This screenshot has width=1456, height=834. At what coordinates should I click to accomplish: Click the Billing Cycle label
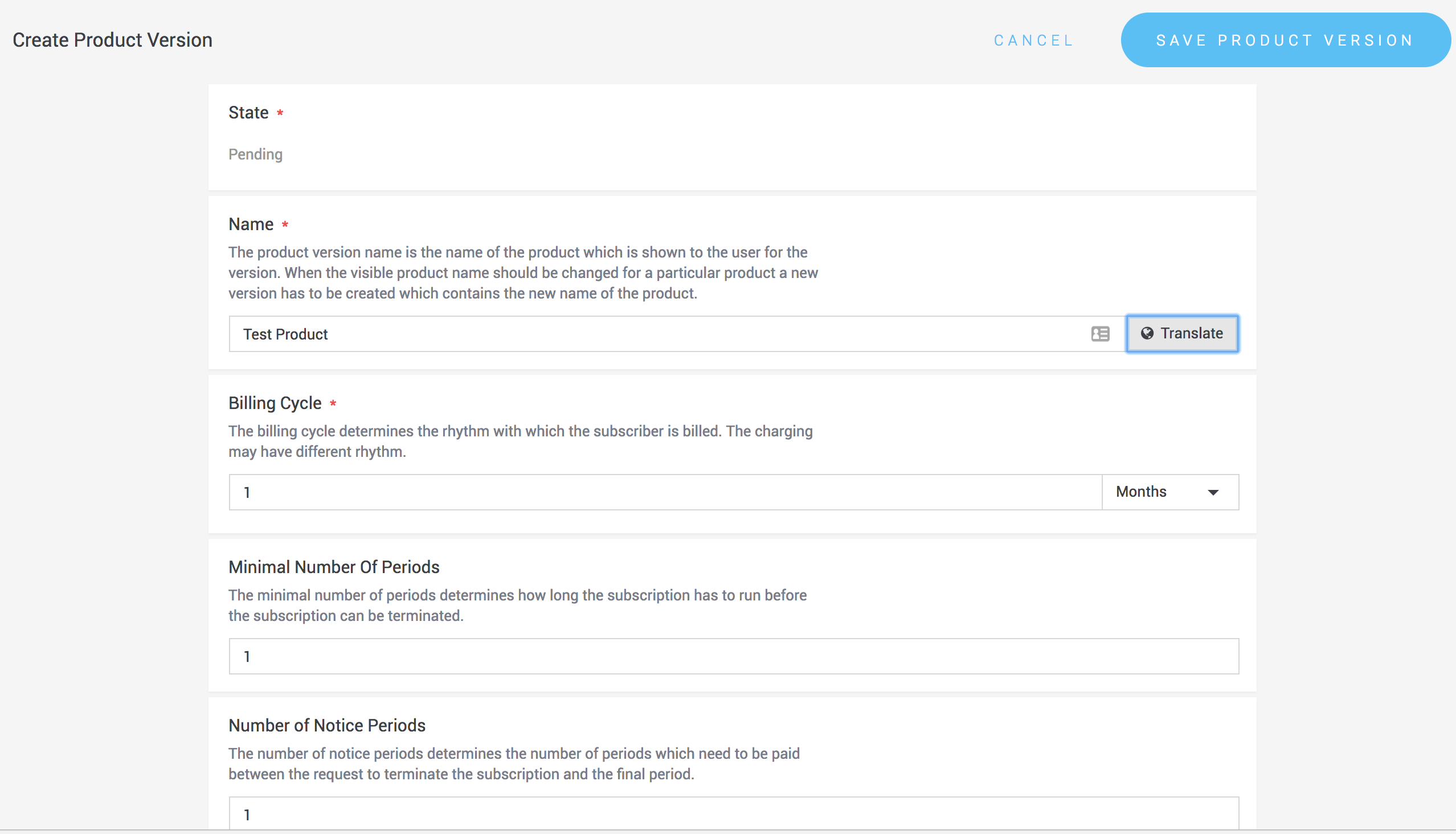coord(275,403)
